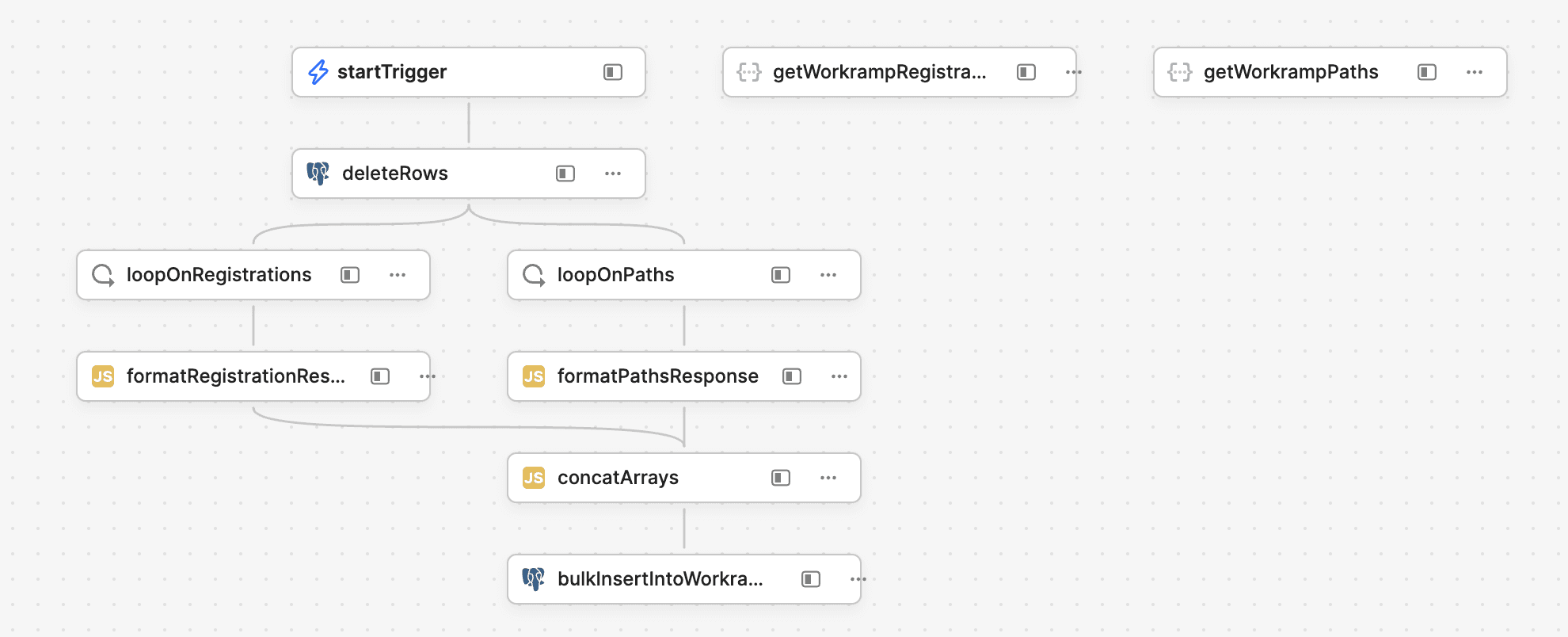Click the curly braces icon on getWorkrampPaths
The width and height of the screenshot is (1568, 637).
click(1180, 72)
